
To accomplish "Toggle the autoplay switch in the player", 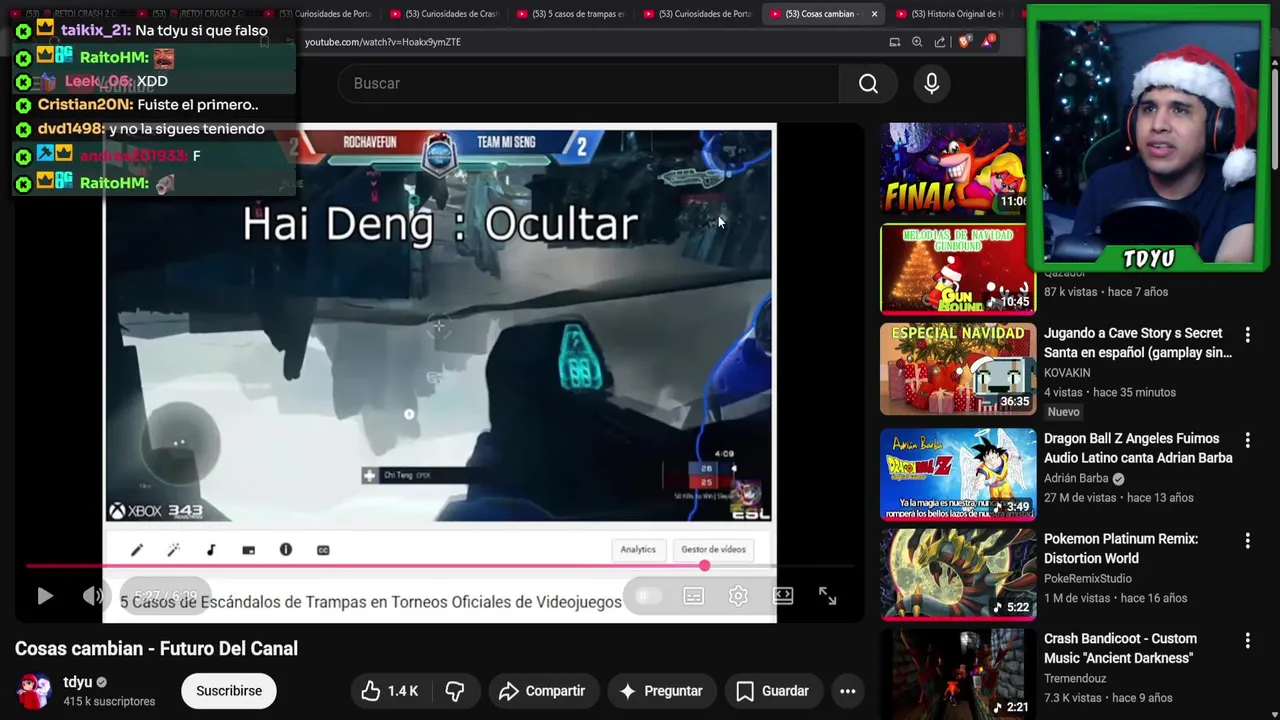I will coord(648,596).
